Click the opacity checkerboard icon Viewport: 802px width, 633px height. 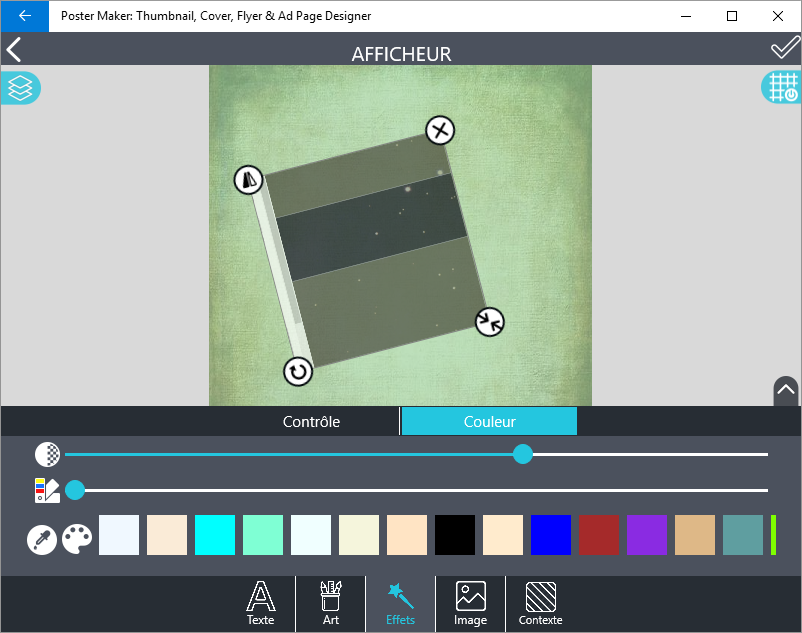click(x=48, y=454)
